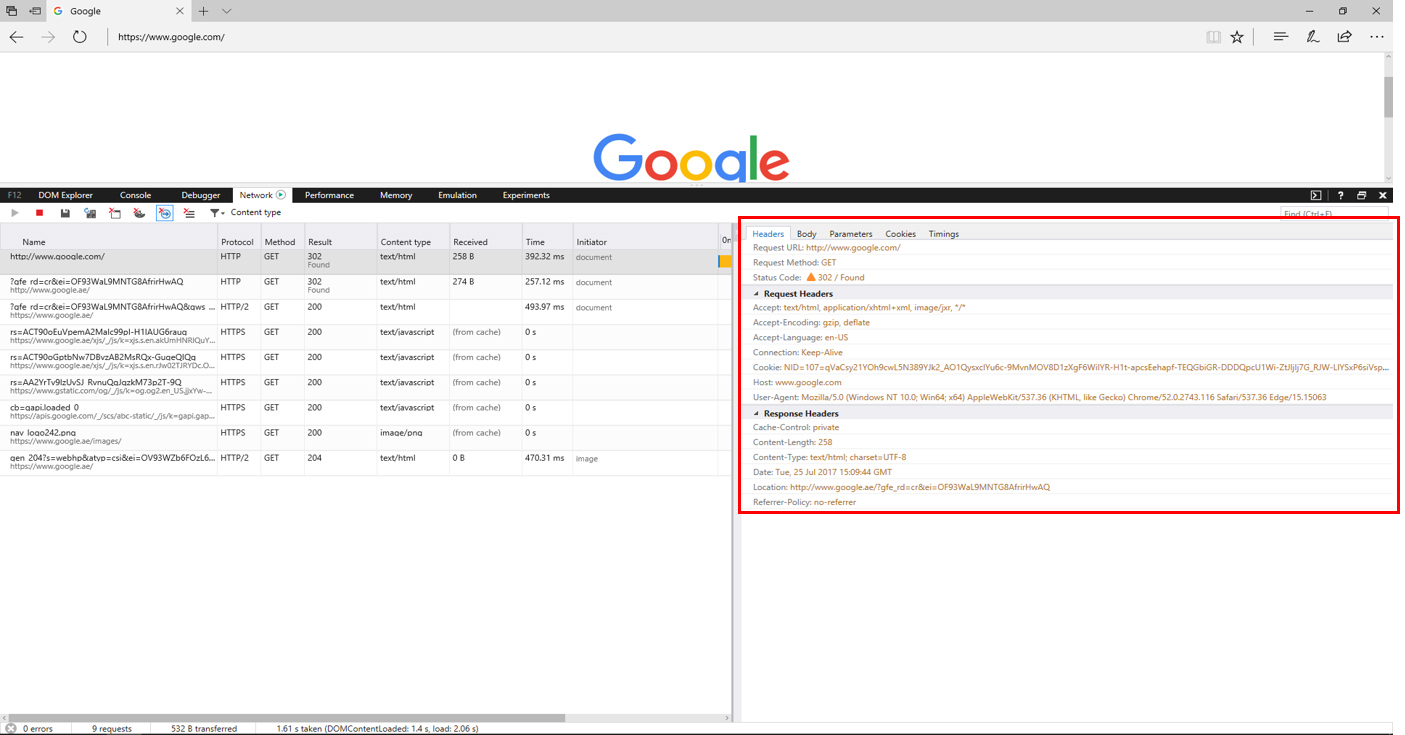
Task: Click the Location header URL link
Action: [x=920, y=487]
